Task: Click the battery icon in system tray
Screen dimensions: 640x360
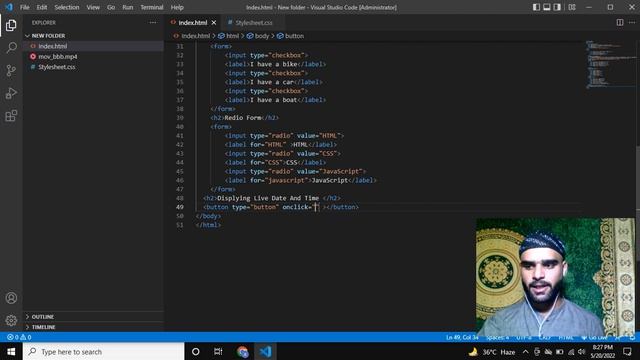Action: coord(560,352)
